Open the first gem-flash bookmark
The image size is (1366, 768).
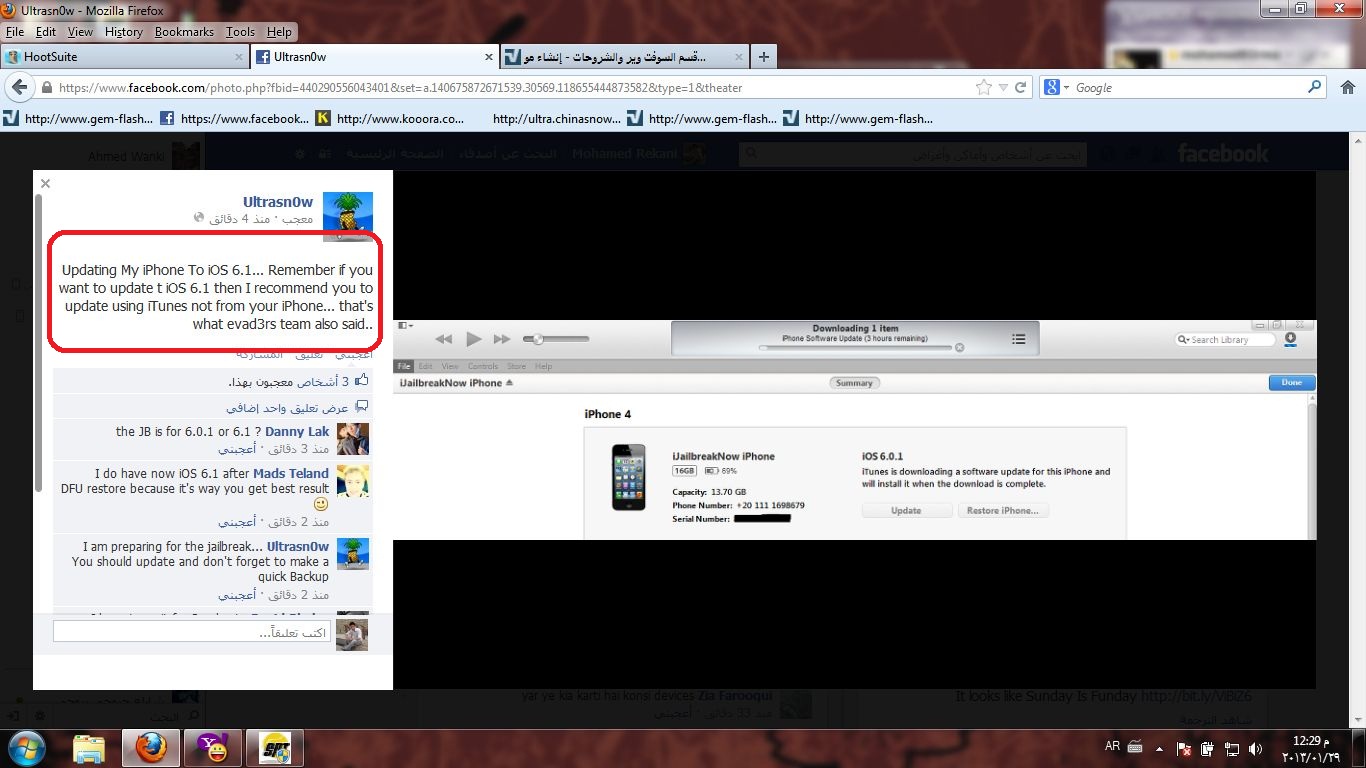pos(78,118)
